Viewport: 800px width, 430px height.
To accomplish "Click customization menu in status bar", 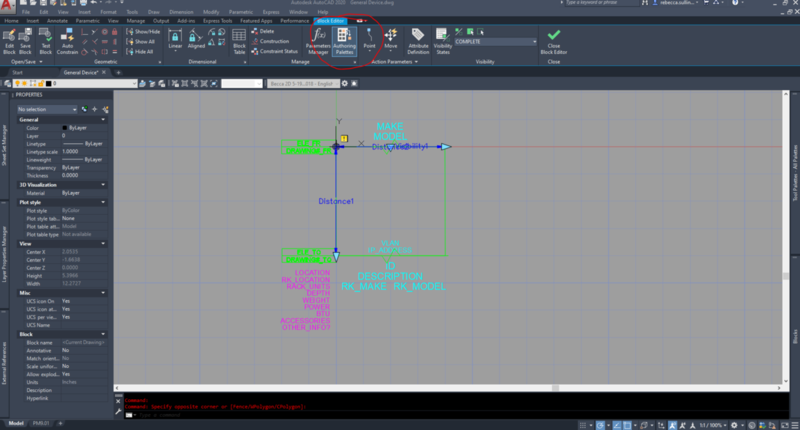I will [x=795, y=425].
